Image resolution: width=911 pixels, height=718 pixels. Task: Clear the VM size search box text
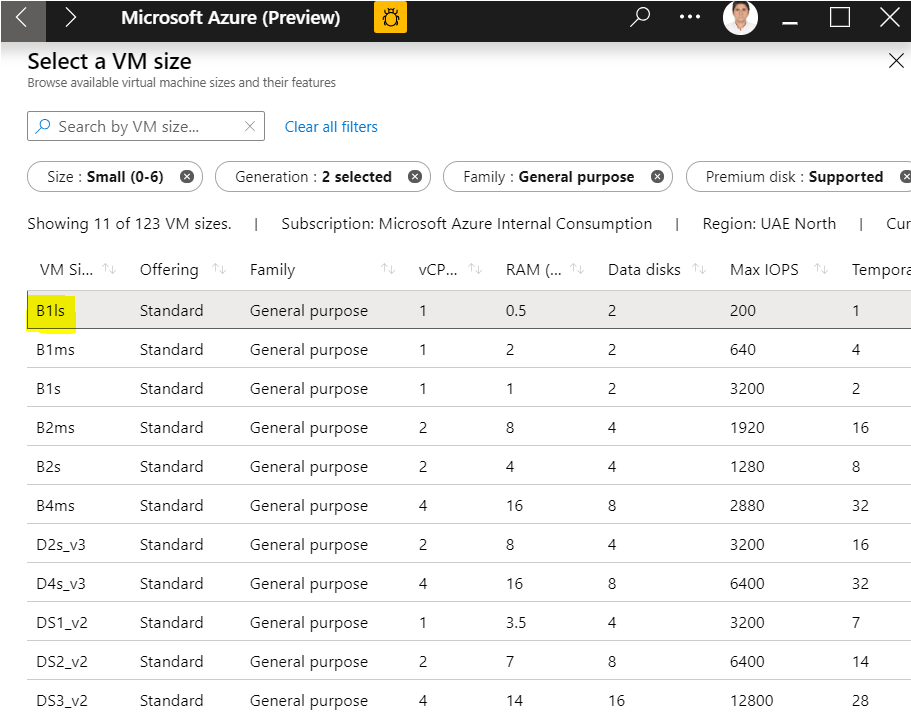coord(250,127)
